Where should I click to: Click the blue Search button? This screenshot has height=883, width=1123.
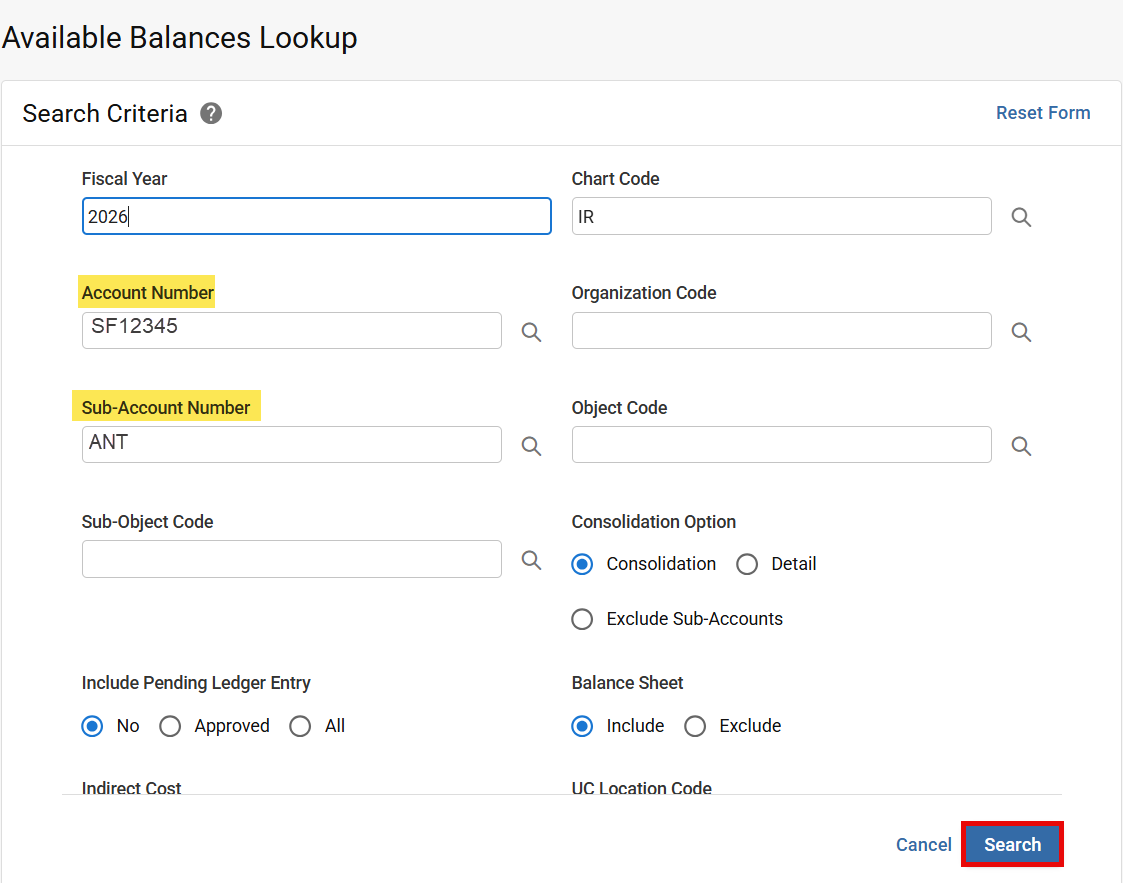click(x=1012, y=844)
